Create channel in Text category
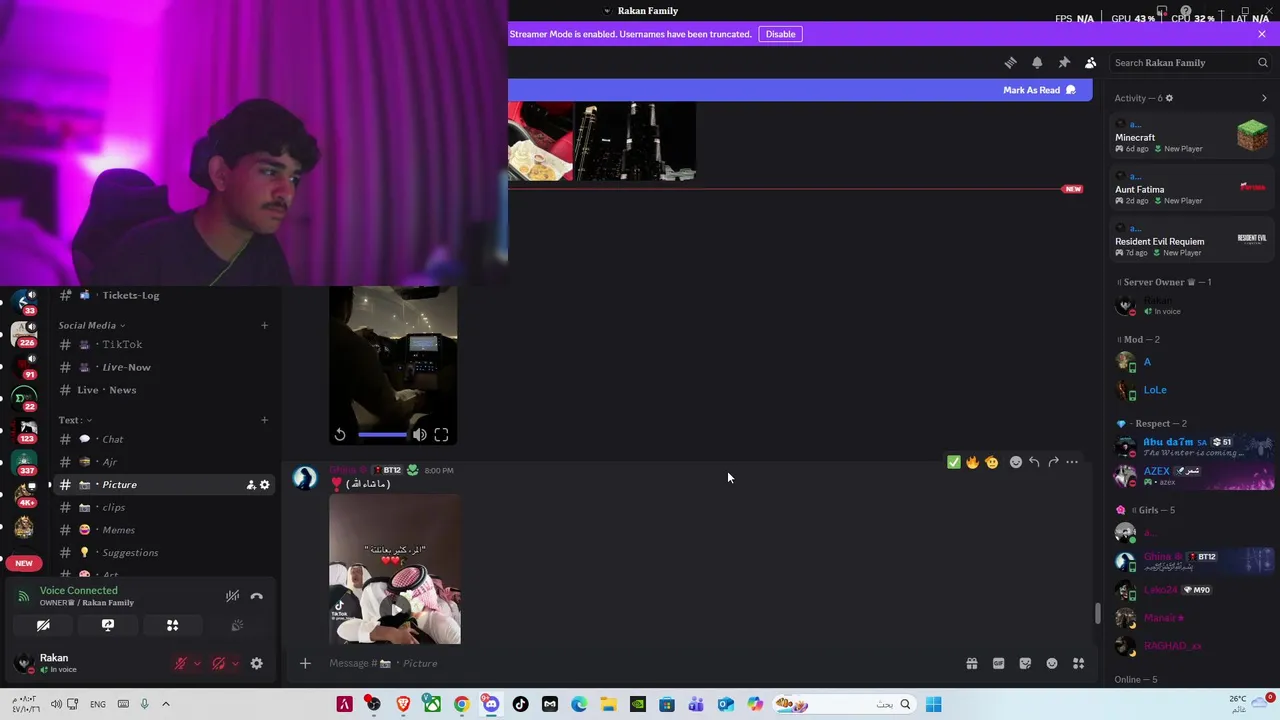 point(264,420)
